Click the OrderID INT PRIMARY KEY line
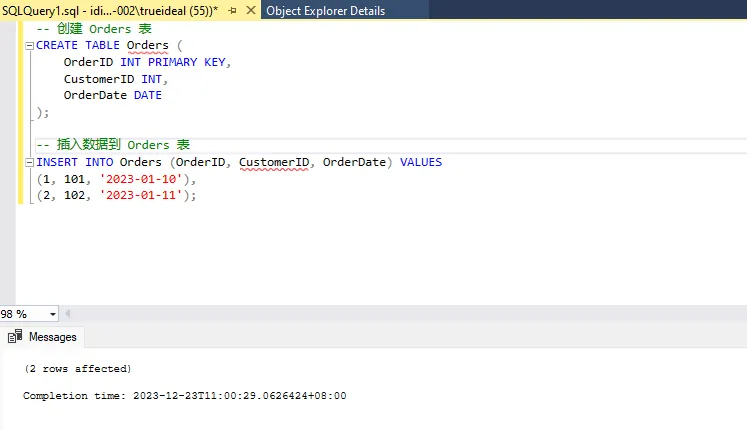 click(147, 62)
